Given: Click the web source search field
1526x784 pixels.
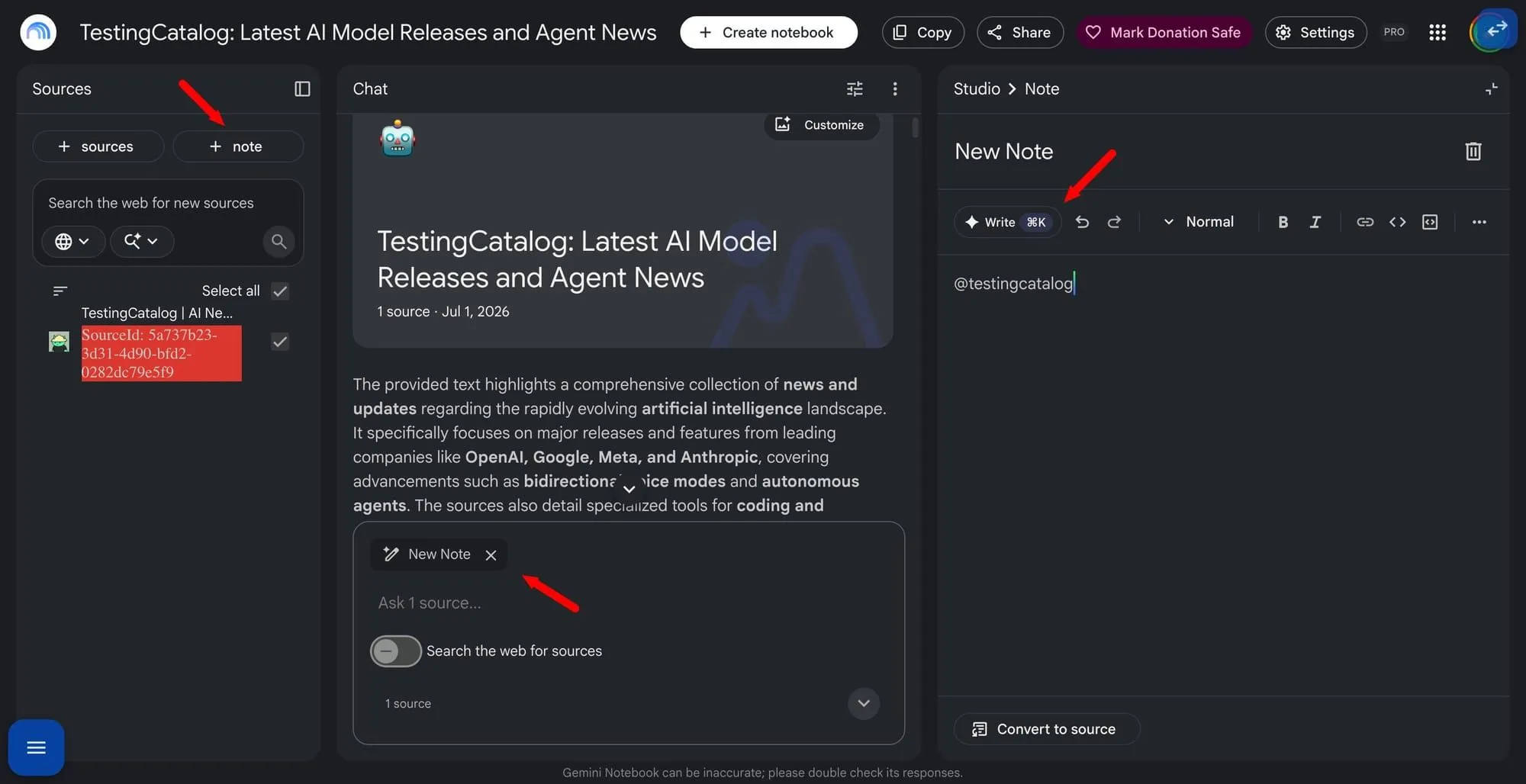Looking at the screenshot, I should click(x=168, y=203).
